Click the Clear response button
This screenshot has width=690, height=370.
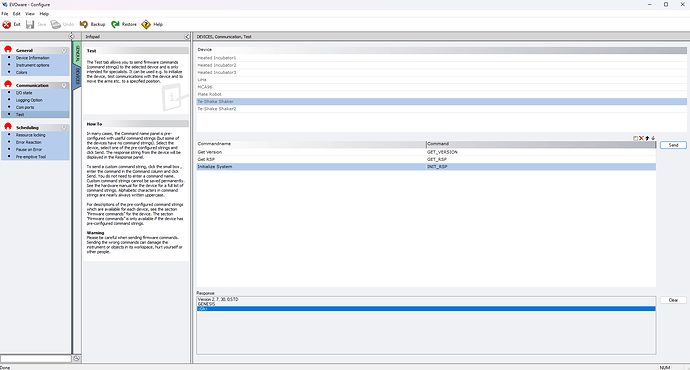point(673,300)
